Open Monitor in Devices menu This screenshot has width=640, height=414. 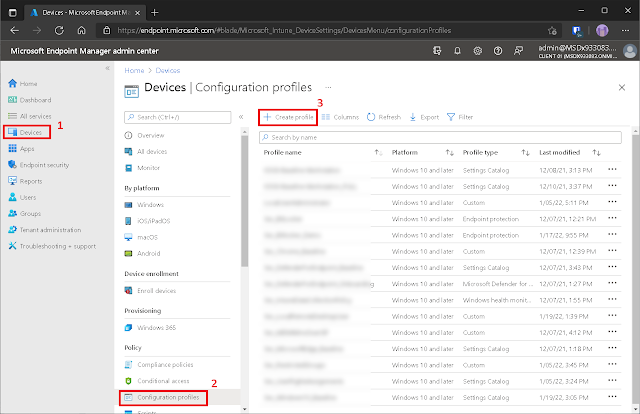[142, 168]
